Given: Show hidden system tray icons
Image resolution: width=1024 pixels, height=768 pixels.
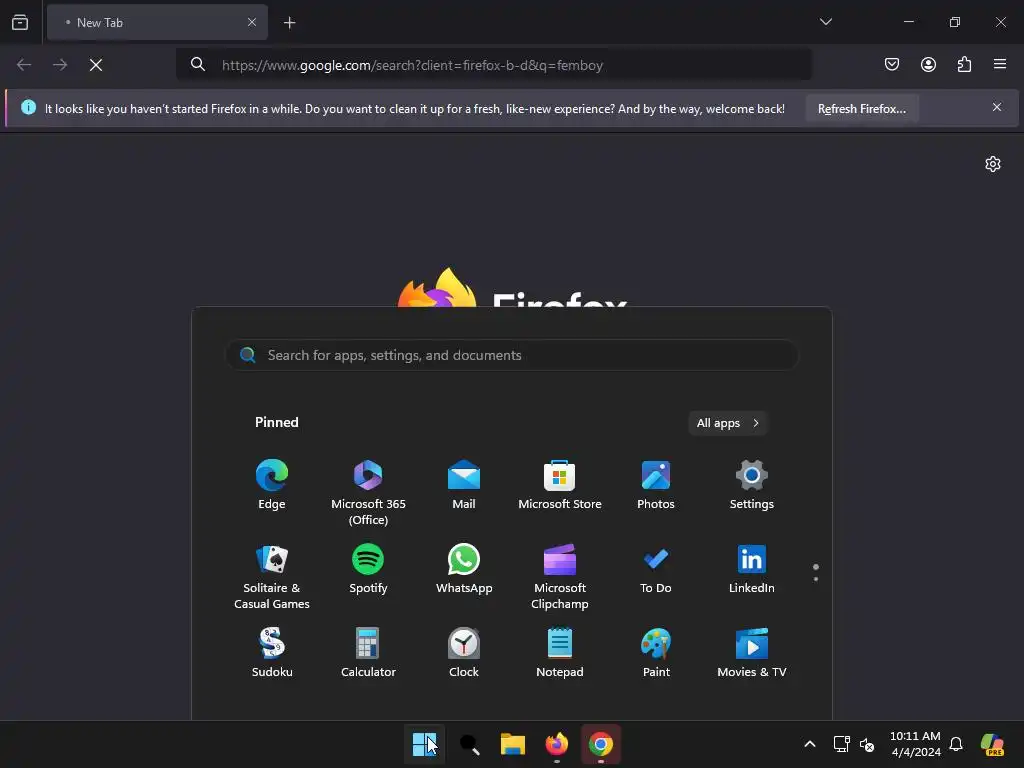Looking at the screenshot, I should pyautogui.click(x=810, y=744).
